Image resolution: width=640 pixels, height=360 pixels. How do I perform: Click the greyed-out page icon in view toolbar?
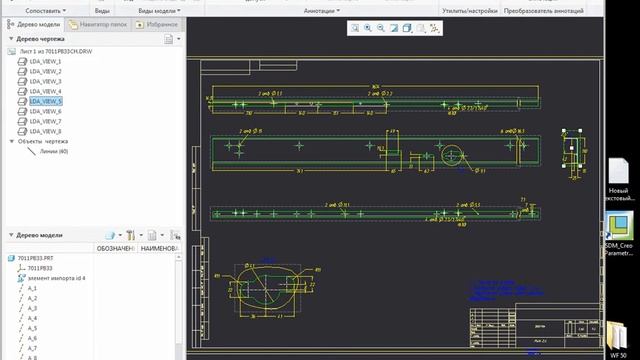[x=421, y=28]
